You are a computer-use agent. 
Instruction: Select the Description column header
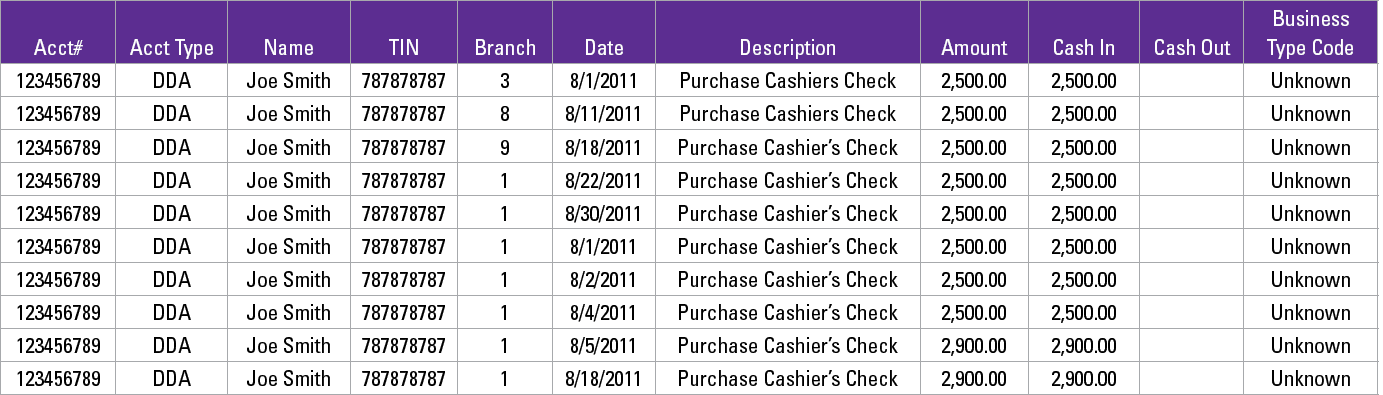(788, 47)
